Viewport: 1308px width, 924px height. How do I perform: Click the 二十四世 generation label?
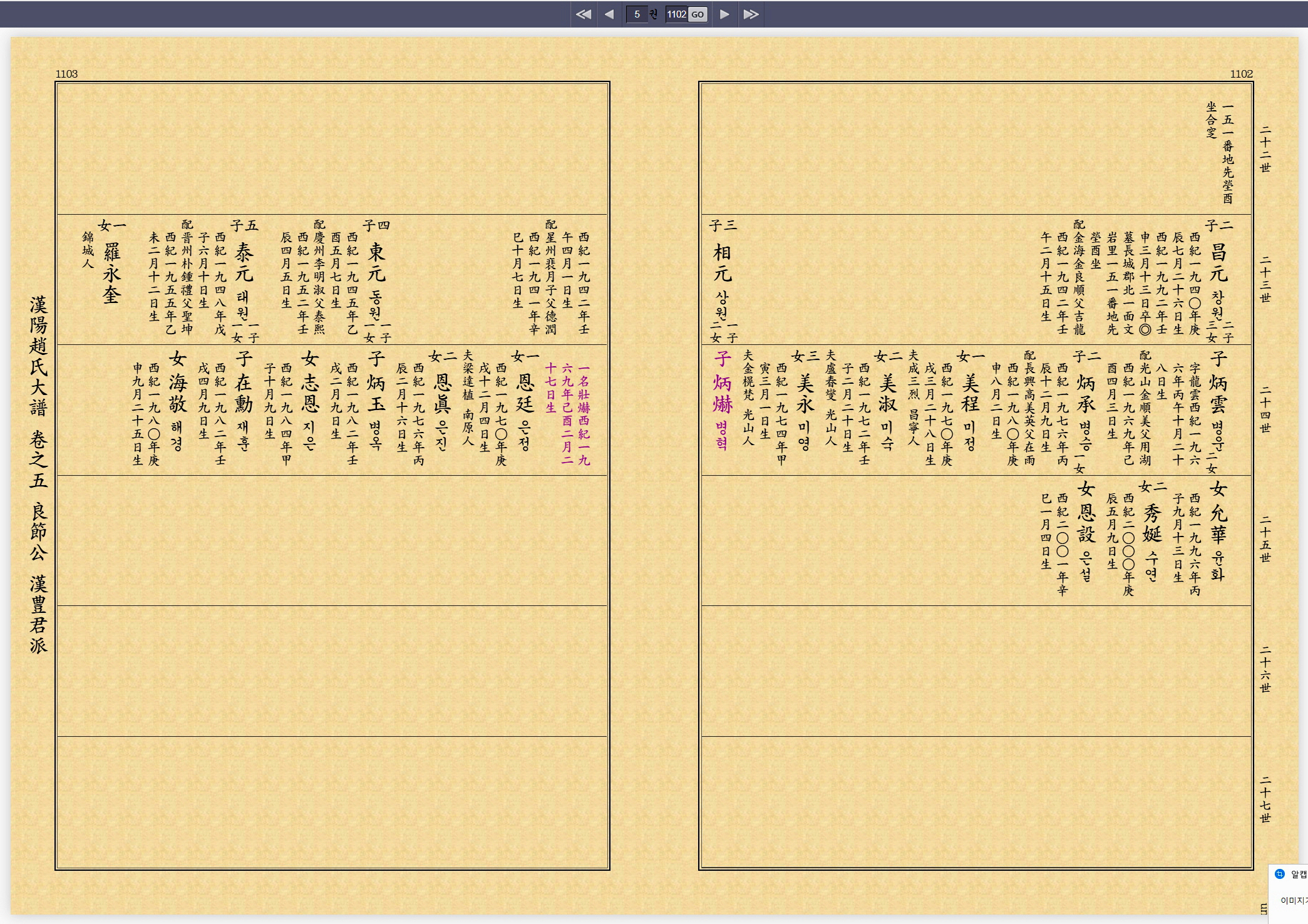click(x=1265, y=409)
